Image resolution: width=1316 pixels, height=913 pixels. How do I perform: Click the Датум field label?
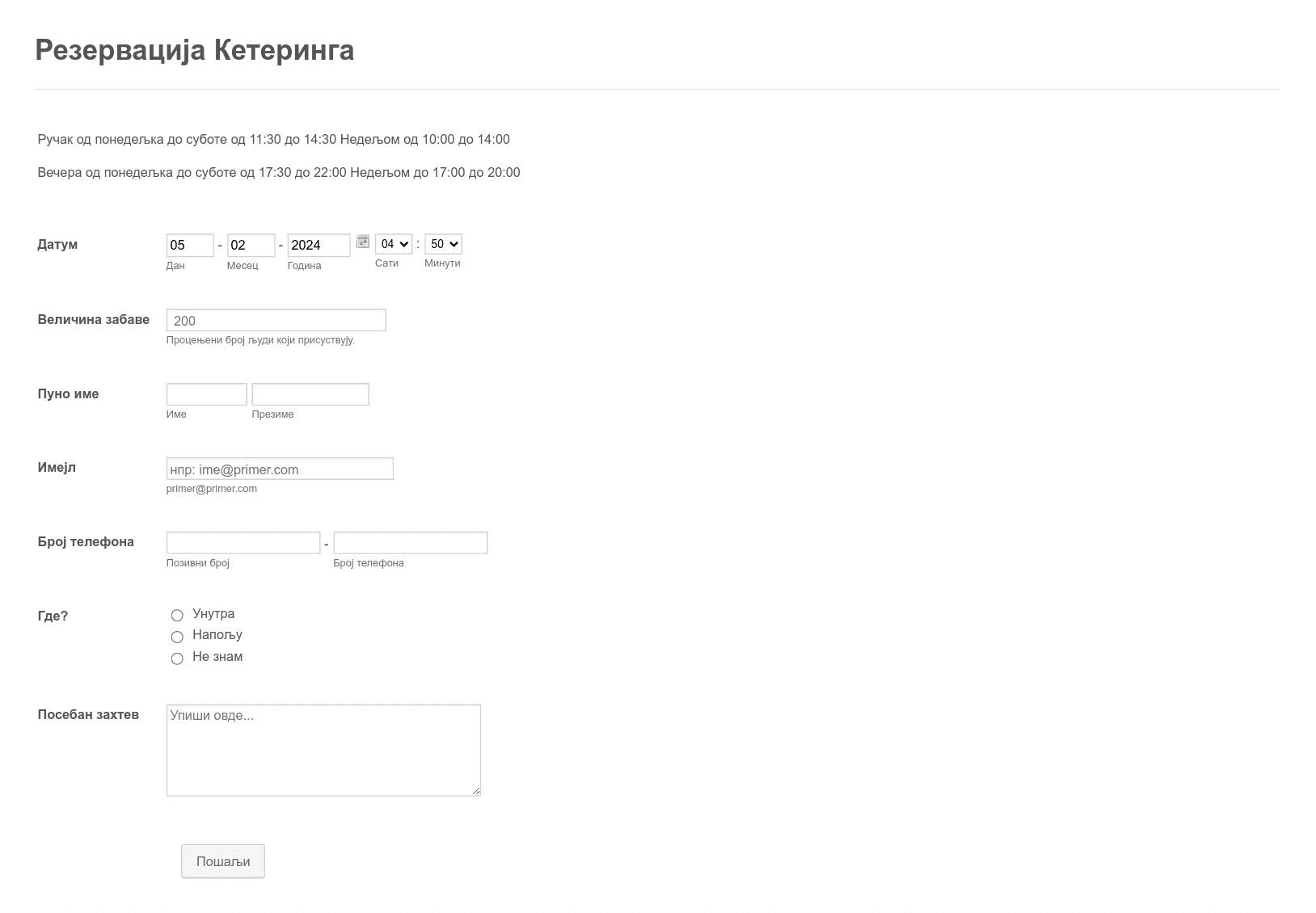tap(57, 245)
